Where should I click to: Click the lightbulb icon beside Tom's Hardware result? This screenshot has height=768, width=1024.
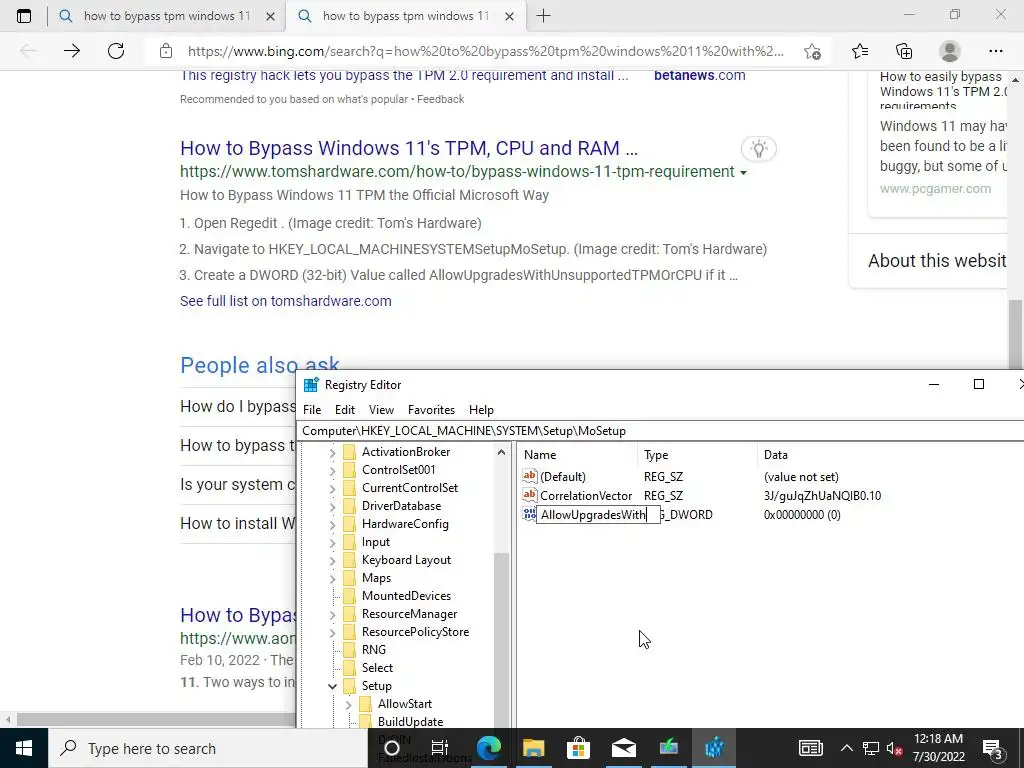(x=758, y=149)
